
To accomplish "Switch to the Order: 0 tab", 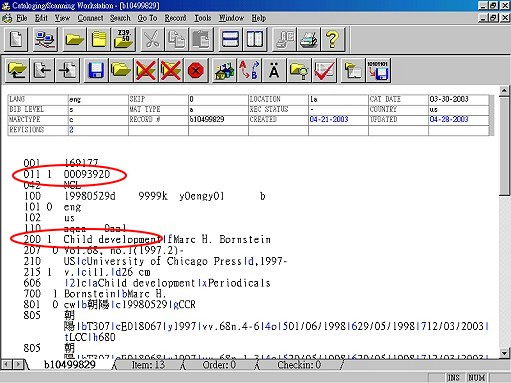I will 219,365.
